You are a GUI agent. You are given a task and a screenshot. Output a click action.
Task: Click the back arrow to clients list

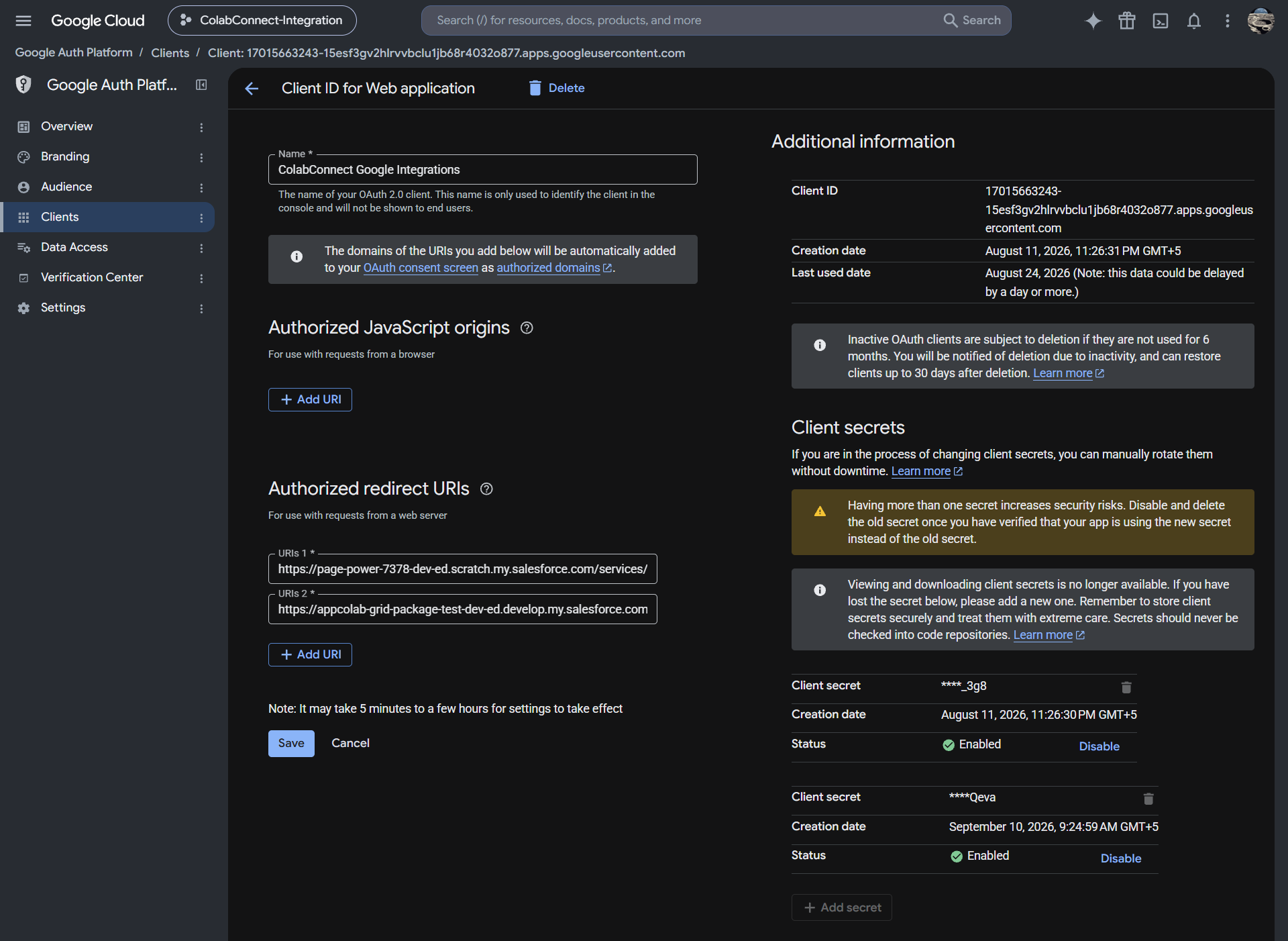[x=252, y=89]
